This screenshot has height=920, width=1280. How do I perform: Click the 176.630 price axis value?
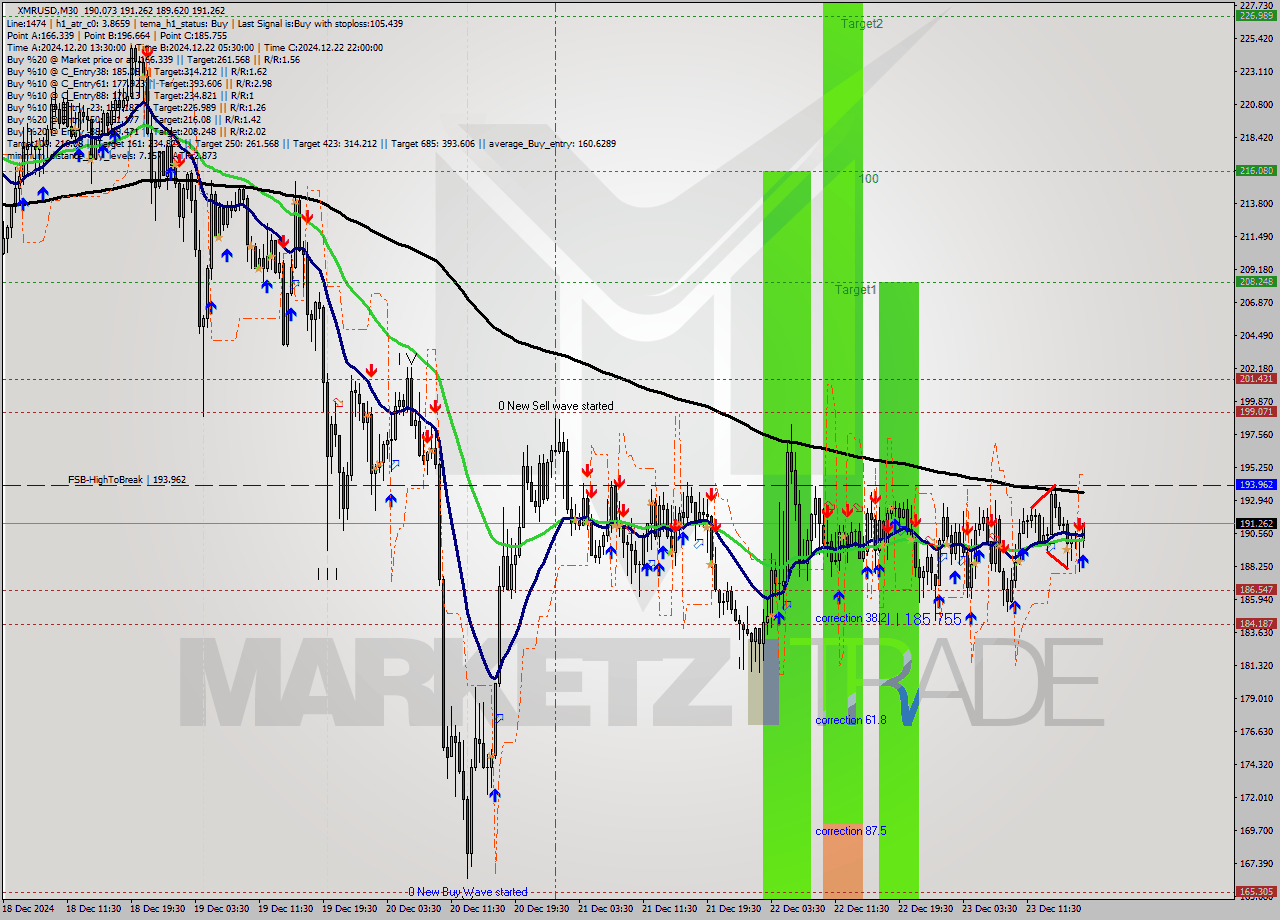pos(1256,731)
